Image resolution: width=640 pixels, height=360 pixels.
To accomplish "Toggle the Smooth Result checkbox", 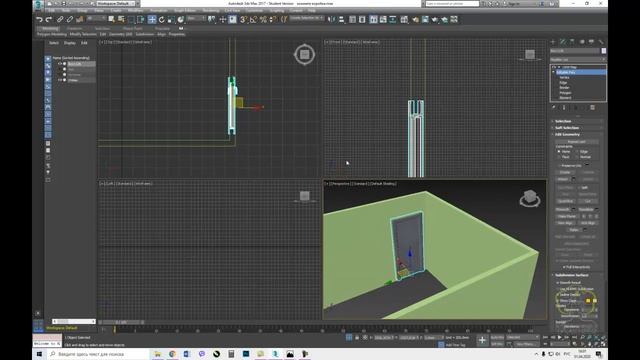I will coord(558,282).
